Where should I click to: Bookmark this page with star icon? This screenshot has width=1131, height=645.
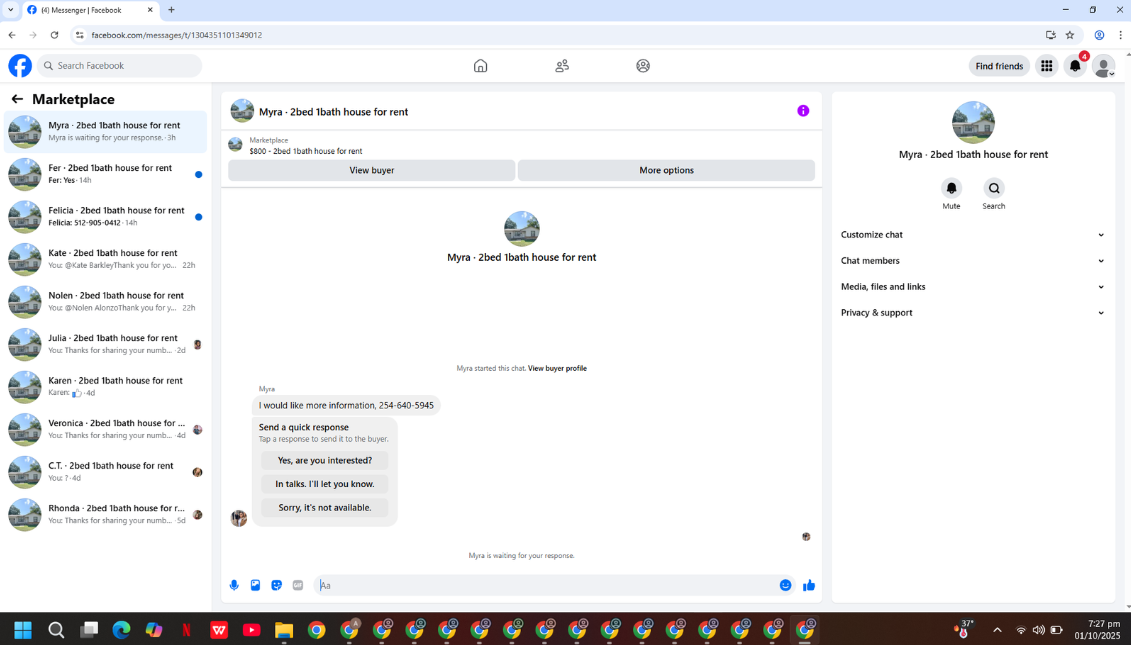(1070, 35)
